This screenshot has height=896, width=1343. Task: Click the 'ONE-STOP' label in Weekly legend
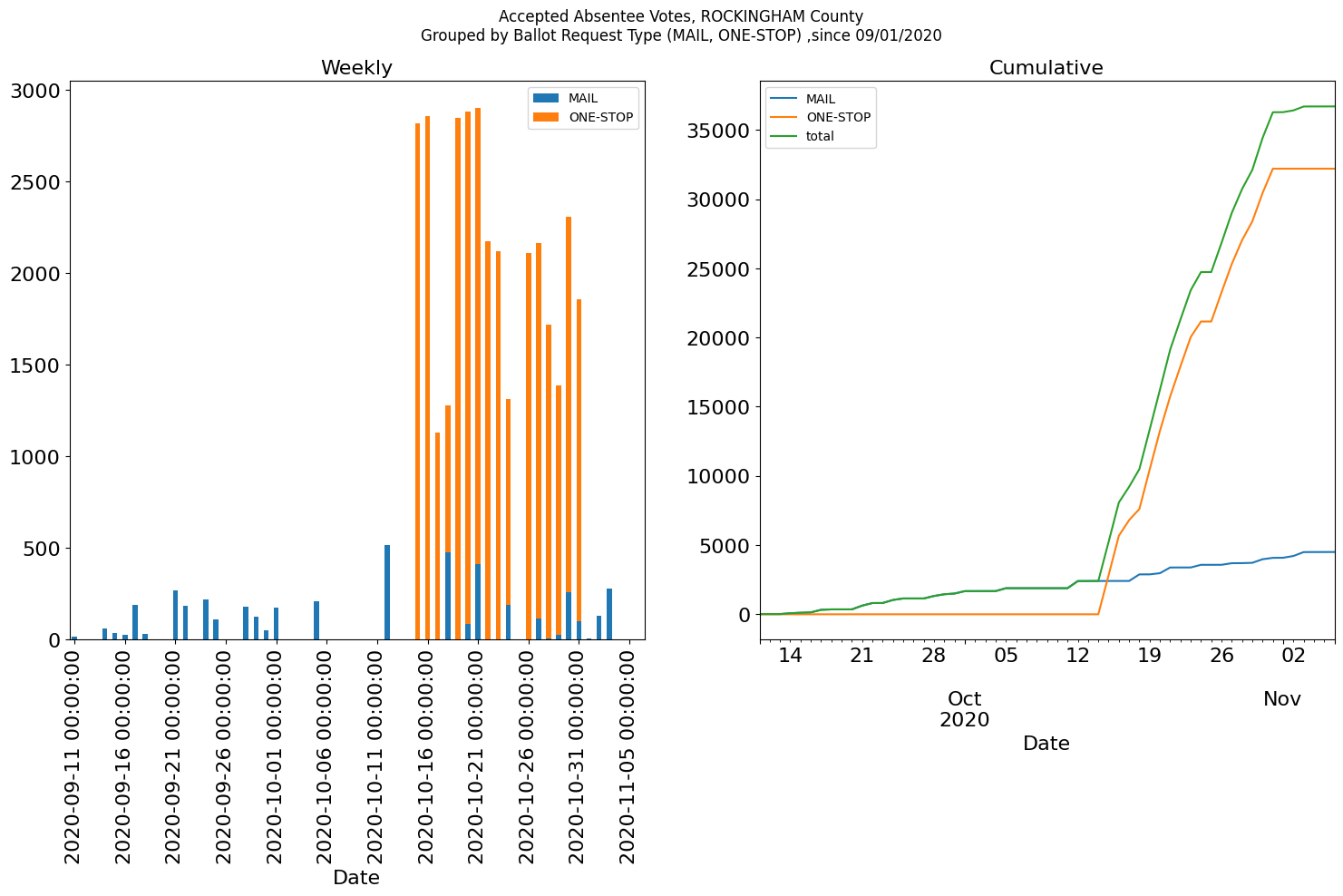tap(600, 117)
